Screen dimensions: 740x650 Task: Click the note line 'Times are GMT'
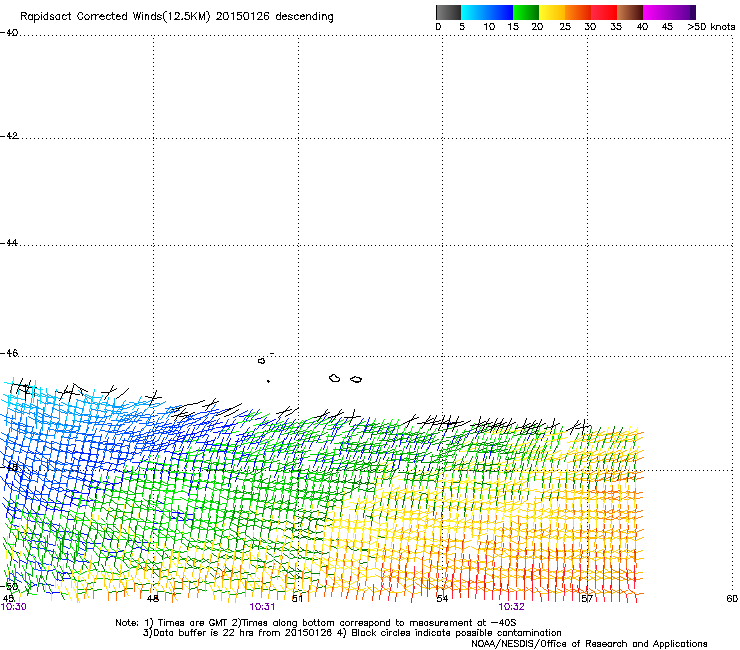[x=193, y=623]
